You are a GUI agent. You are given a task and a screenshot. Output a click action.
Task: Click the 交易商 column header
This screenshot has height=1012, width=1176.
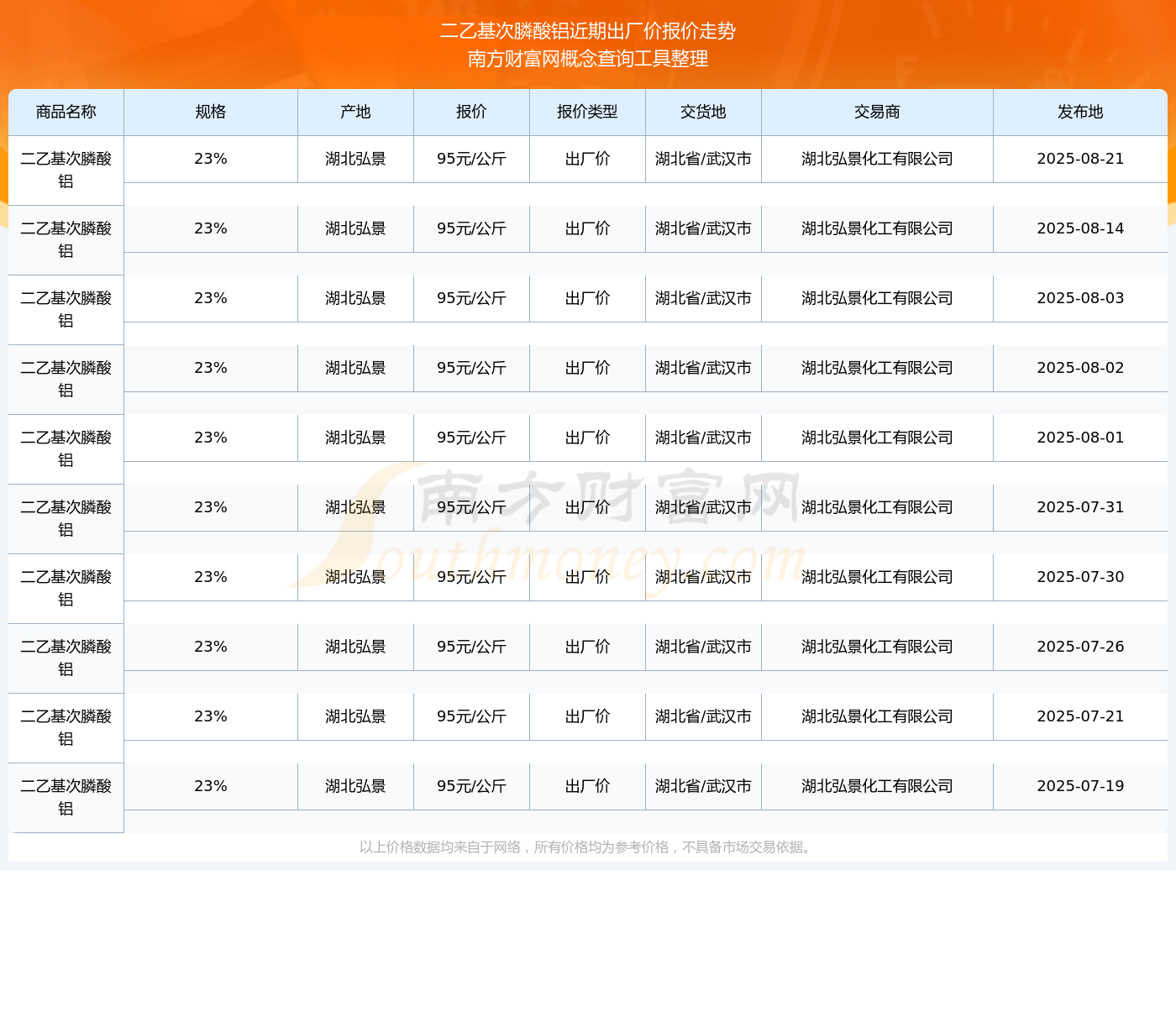click(x=877, y=112)
